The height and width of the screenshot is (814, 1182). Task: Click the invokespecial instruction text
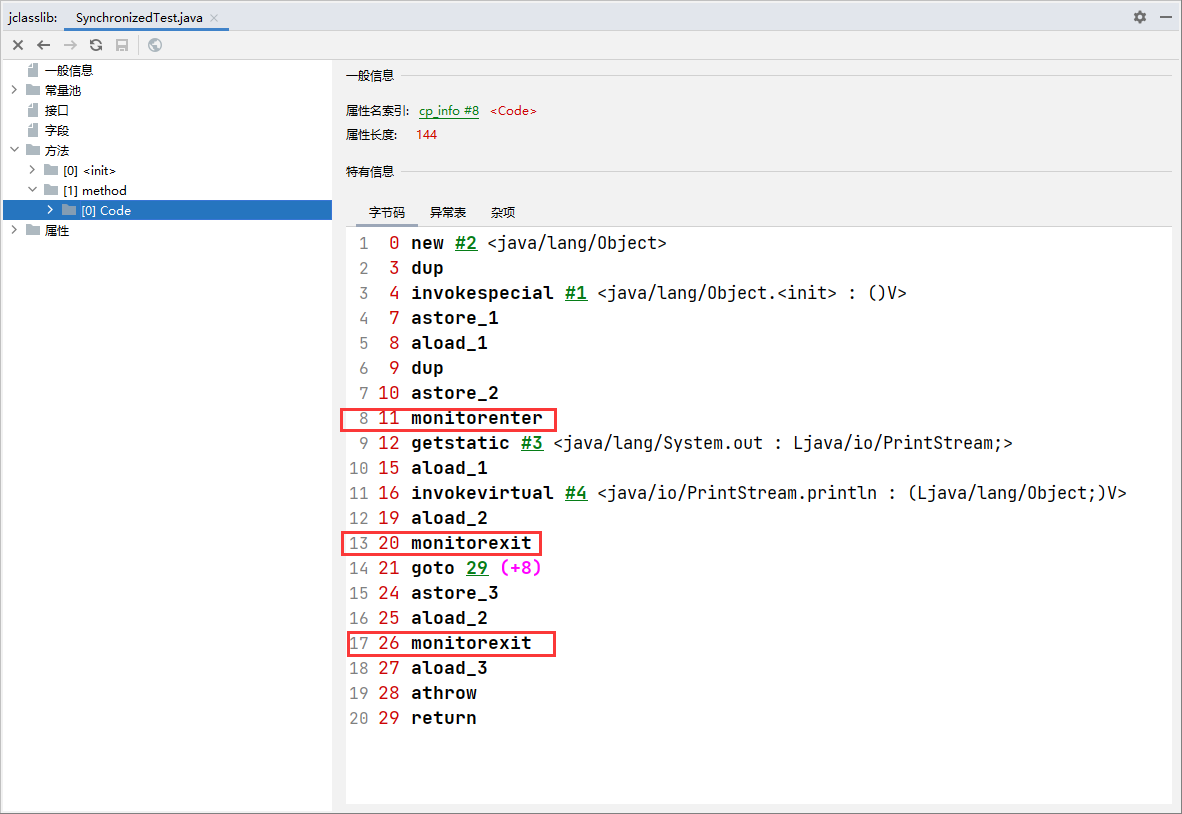[482, 292]
